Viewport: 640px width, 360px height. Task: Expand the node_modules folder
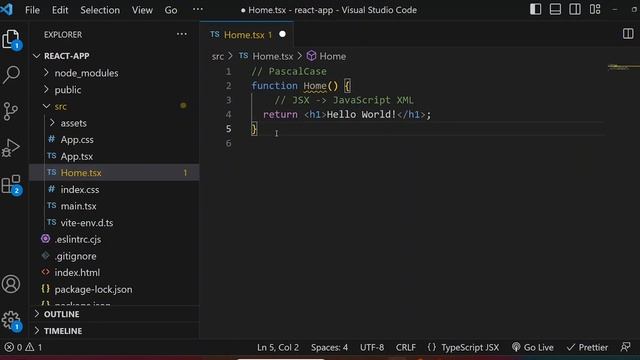pyautogui.click(x=114, y=73)
